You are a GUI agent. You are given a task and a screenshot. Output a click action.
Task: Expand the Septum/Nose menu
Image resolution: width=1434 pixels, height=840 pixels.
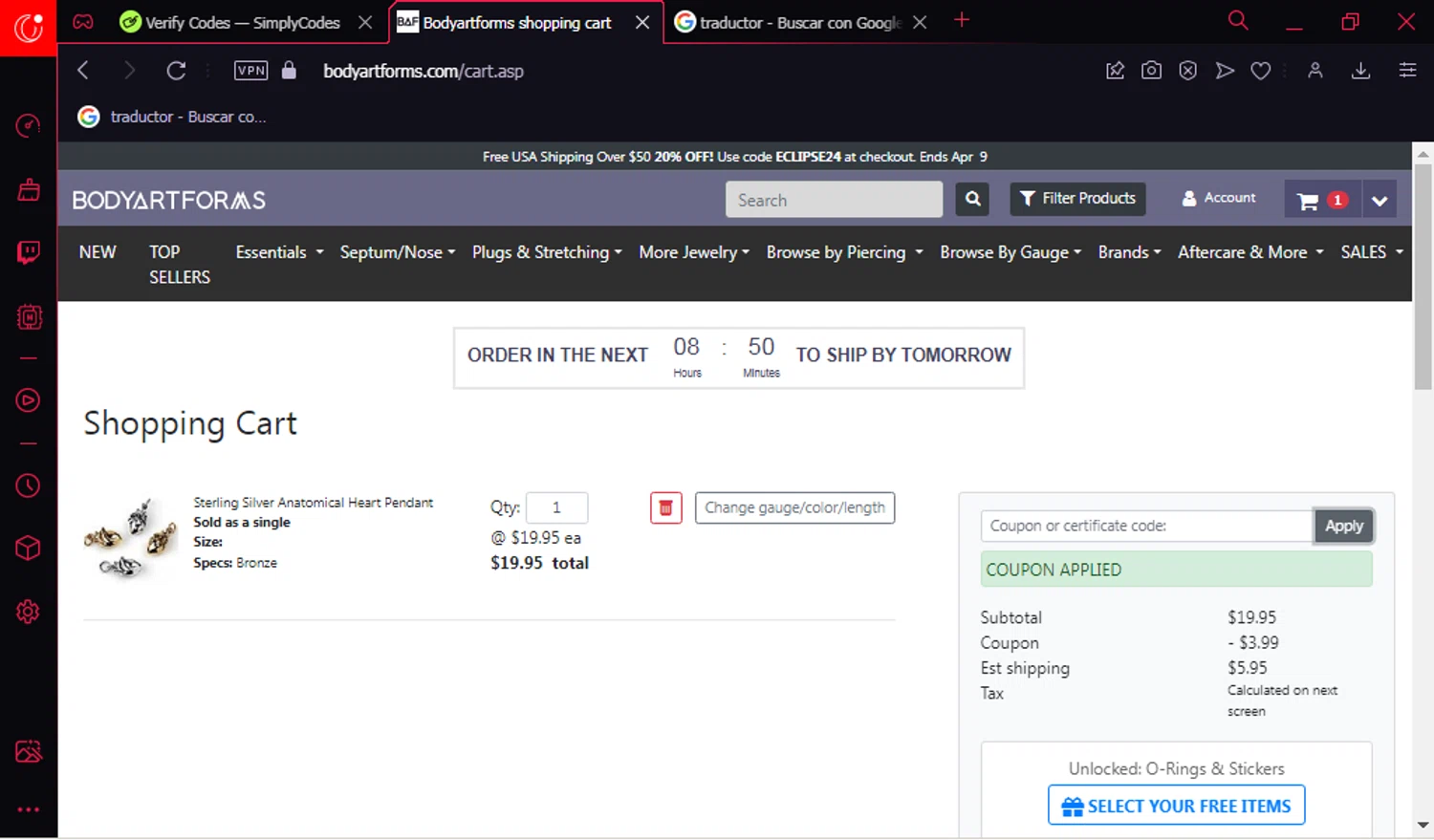coord(397,252)
